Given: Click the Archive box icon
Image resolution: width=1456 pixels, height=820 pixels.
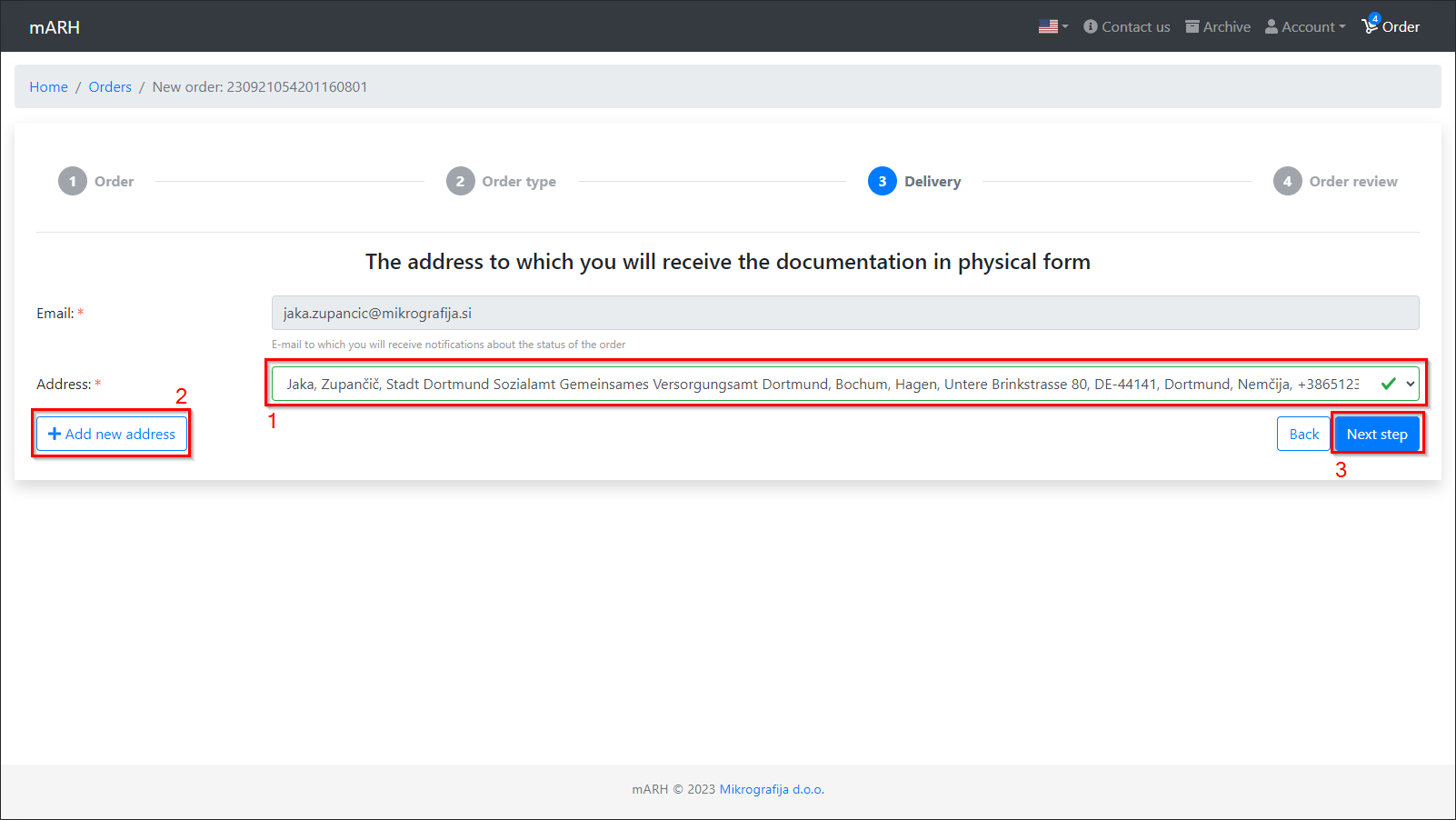Looking at the screenshot, I should pos(1192,27).
